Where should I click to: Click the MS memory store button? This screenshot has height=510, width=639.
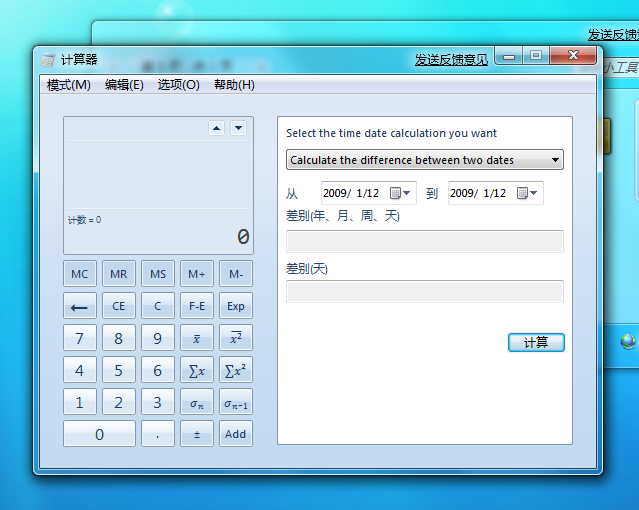pos(158,274)
